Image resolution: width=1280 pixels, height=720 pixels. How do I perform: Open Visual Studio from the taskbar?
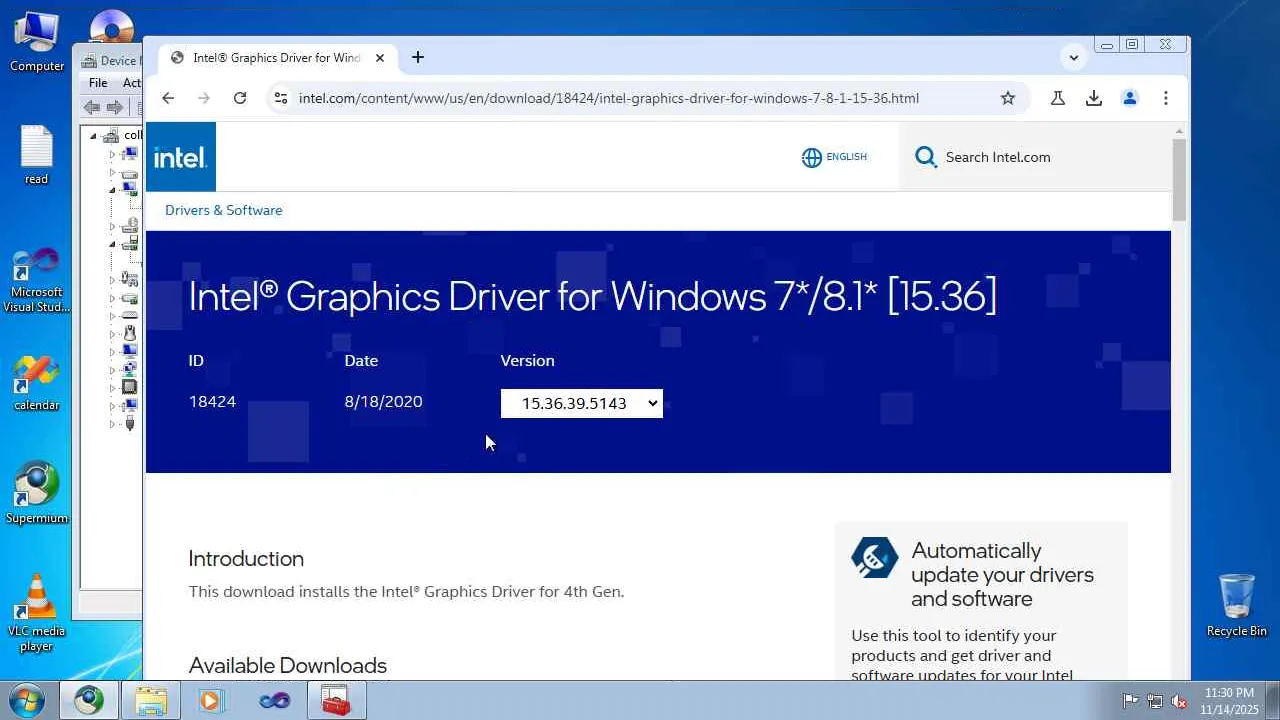273,700
